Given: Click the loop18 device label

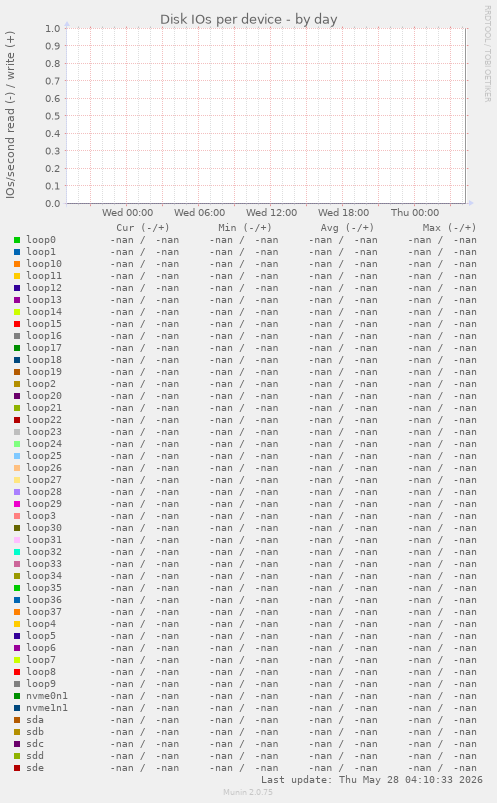Looking at the screenshot, I should click(44, 360).
